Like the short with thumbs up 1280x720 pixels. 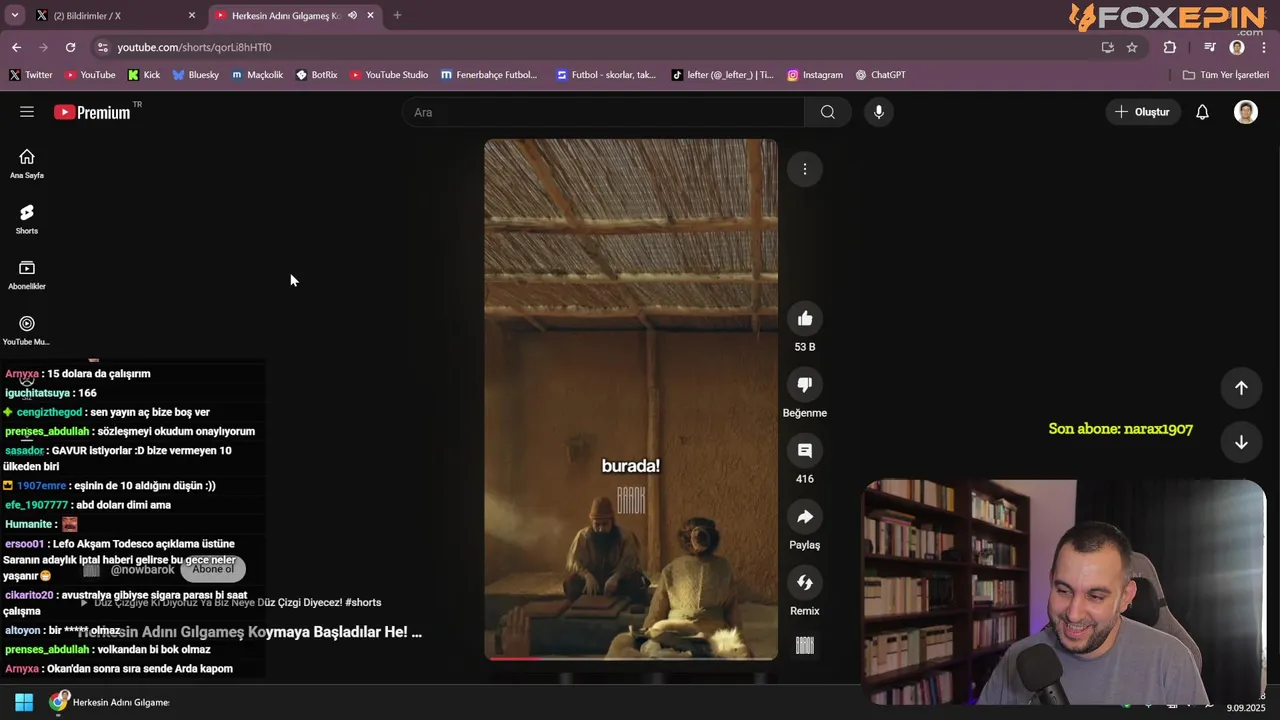805,319
